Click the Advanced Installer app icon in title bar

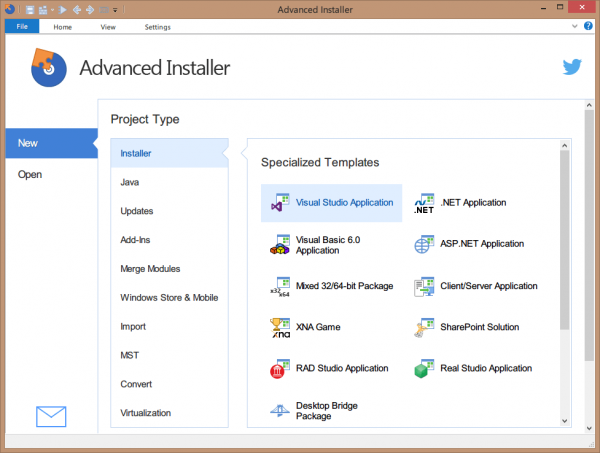point(9,9)
